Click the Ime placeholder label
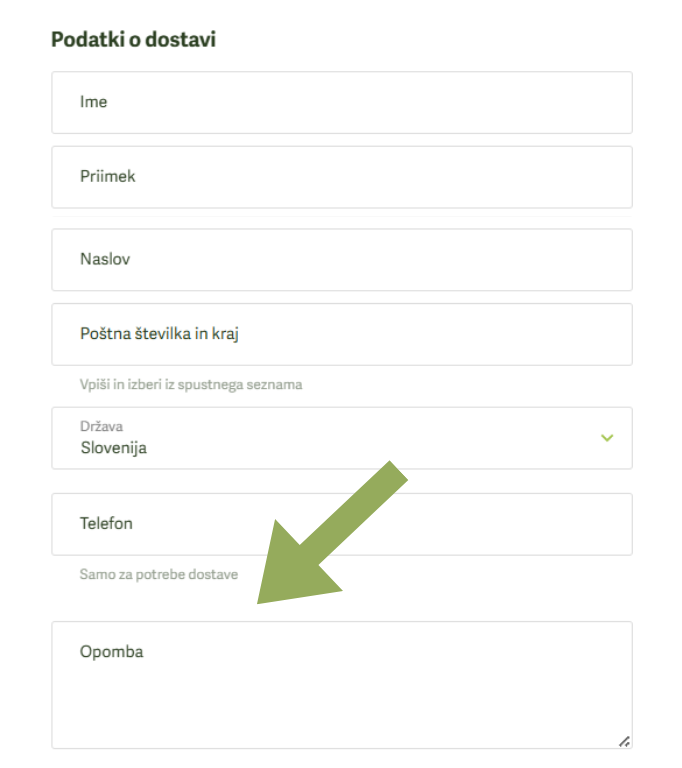The image size is (682, 768). pos(94,102)
